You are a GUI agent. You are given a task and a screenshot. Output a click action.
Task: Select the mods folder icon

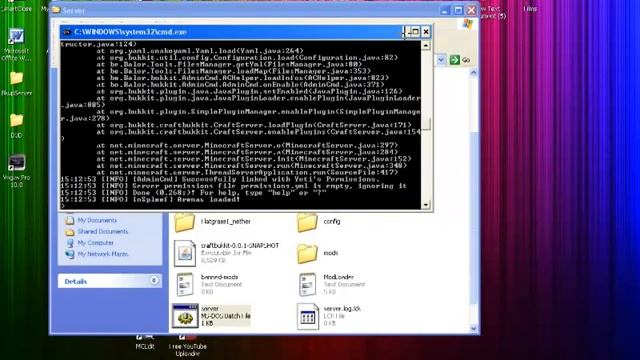pyautogui.click(x=307, y=253)
